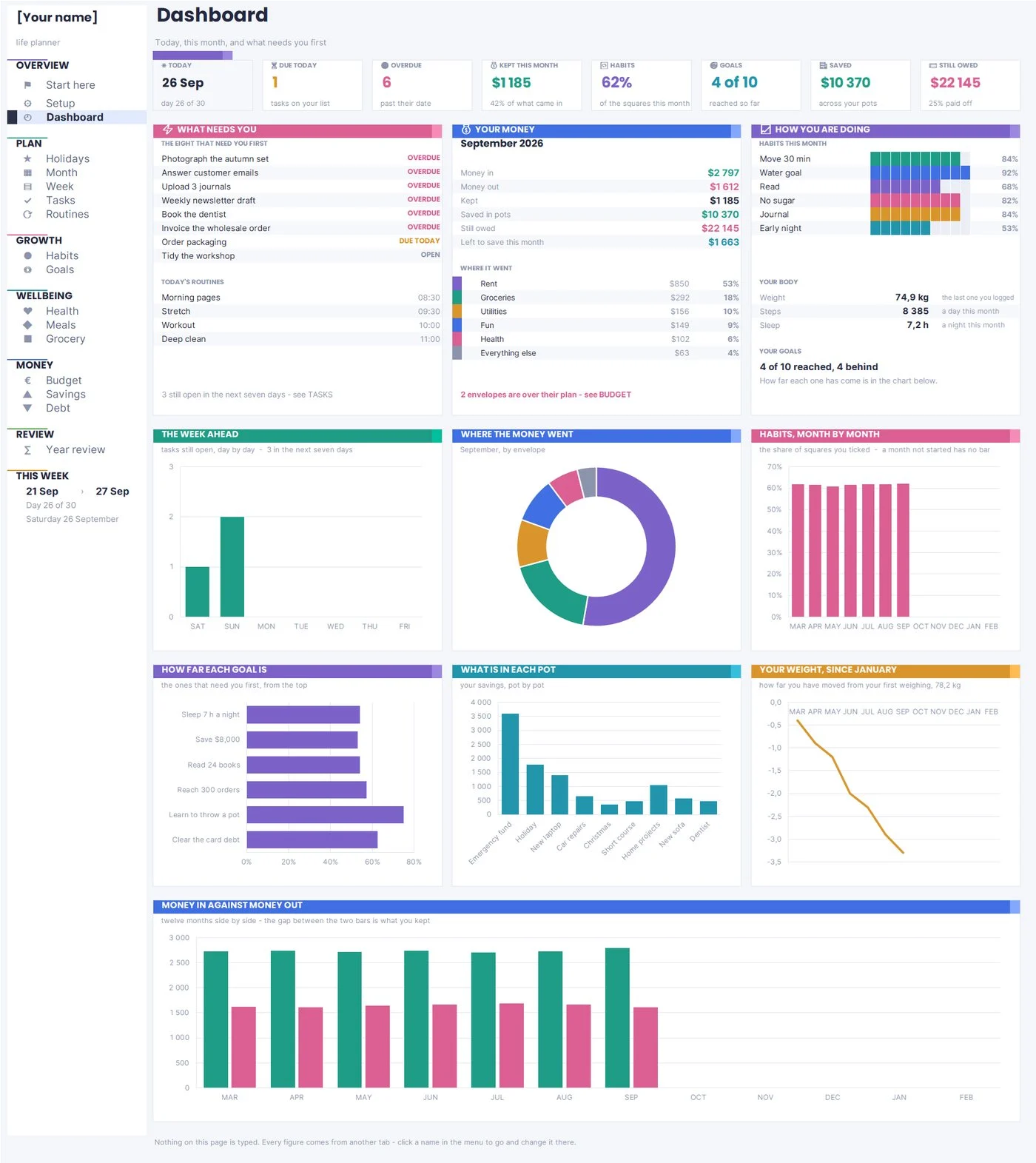Click the star icon beside Holidays
The image size is (1036, 1163).
pos(27,158)
